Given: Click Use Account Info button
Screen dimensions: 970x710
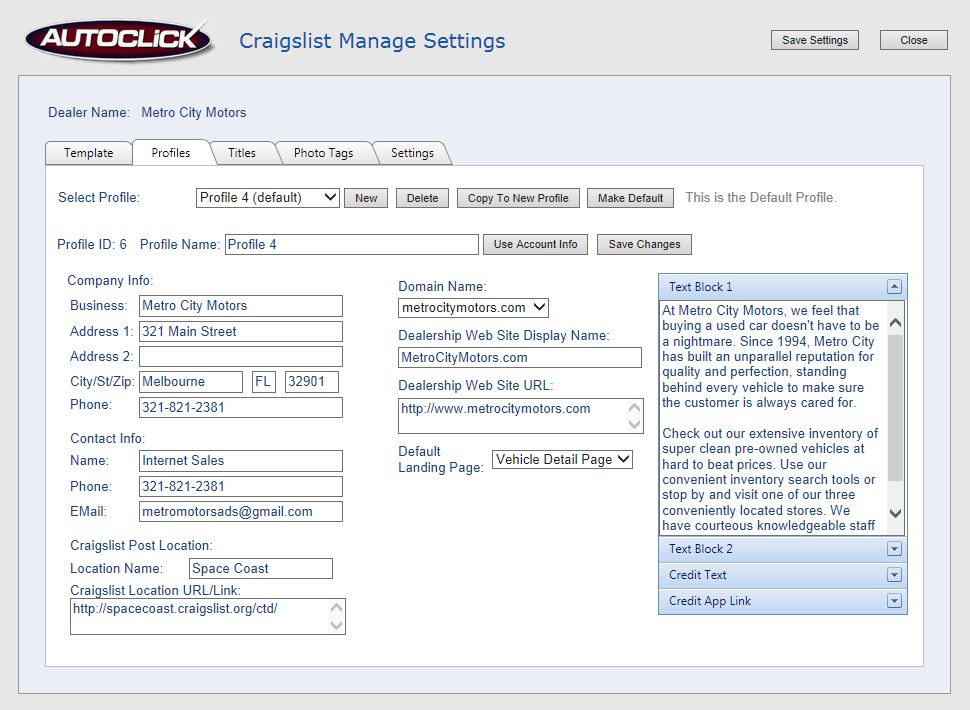Looking at the screenshot, I should tap(536, 244).
